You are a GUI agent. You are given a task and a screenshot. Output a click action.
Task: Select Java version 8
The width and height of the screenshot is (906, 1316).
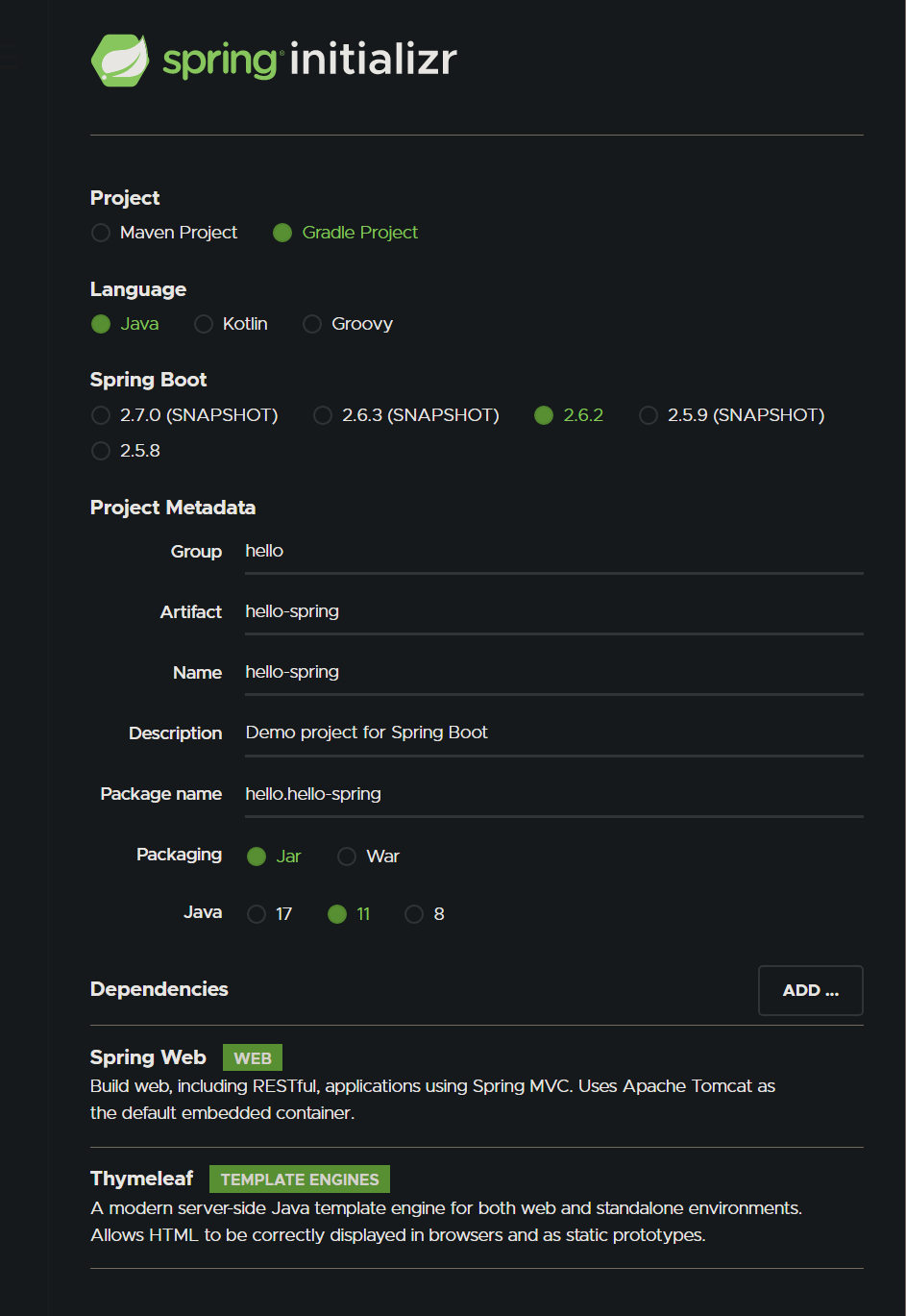tap(414, 914)
